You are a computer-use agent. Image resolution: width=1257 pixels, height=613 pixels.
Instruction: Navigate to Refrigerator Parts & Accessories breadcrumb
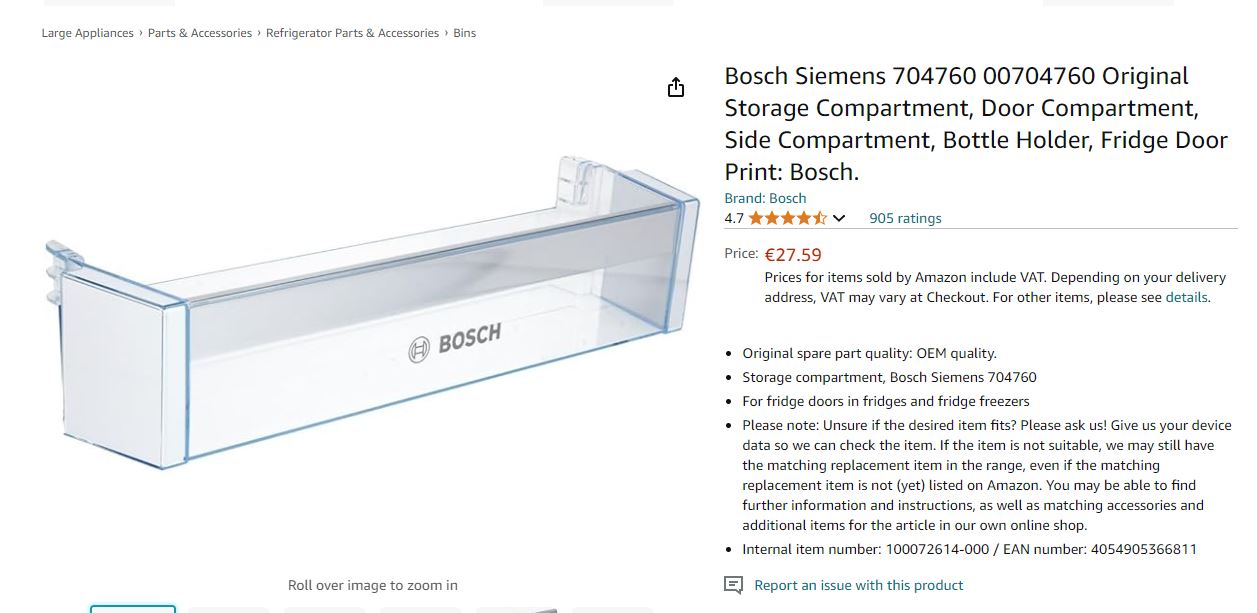pos(352,33)
